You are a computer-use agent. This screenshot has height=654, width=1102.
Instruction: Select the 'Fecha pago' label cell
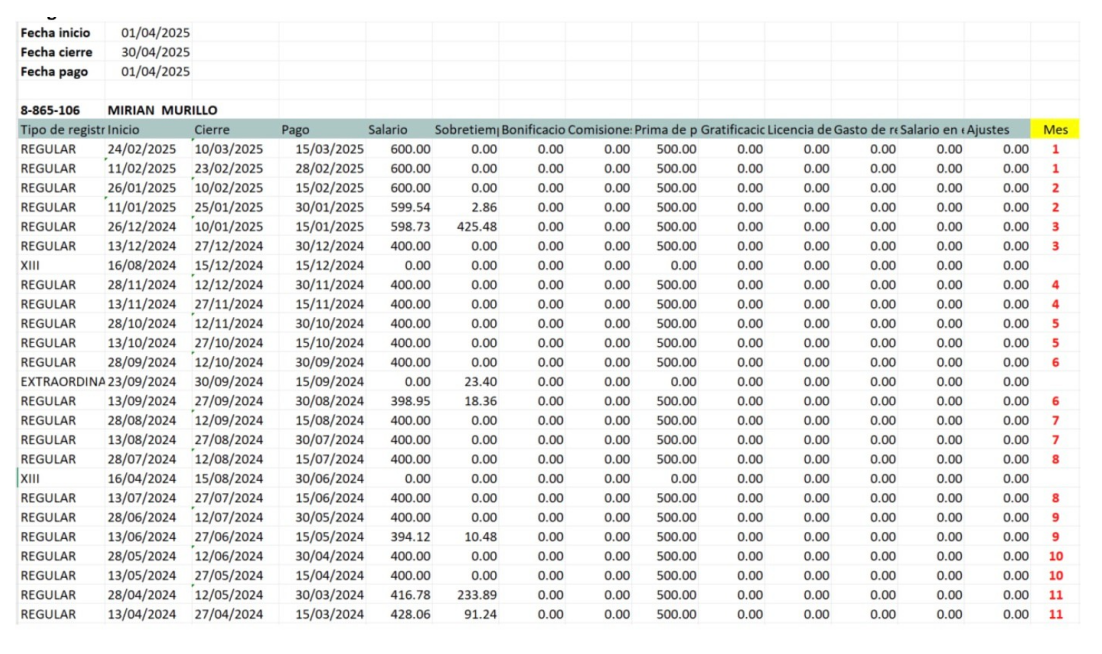54,72
